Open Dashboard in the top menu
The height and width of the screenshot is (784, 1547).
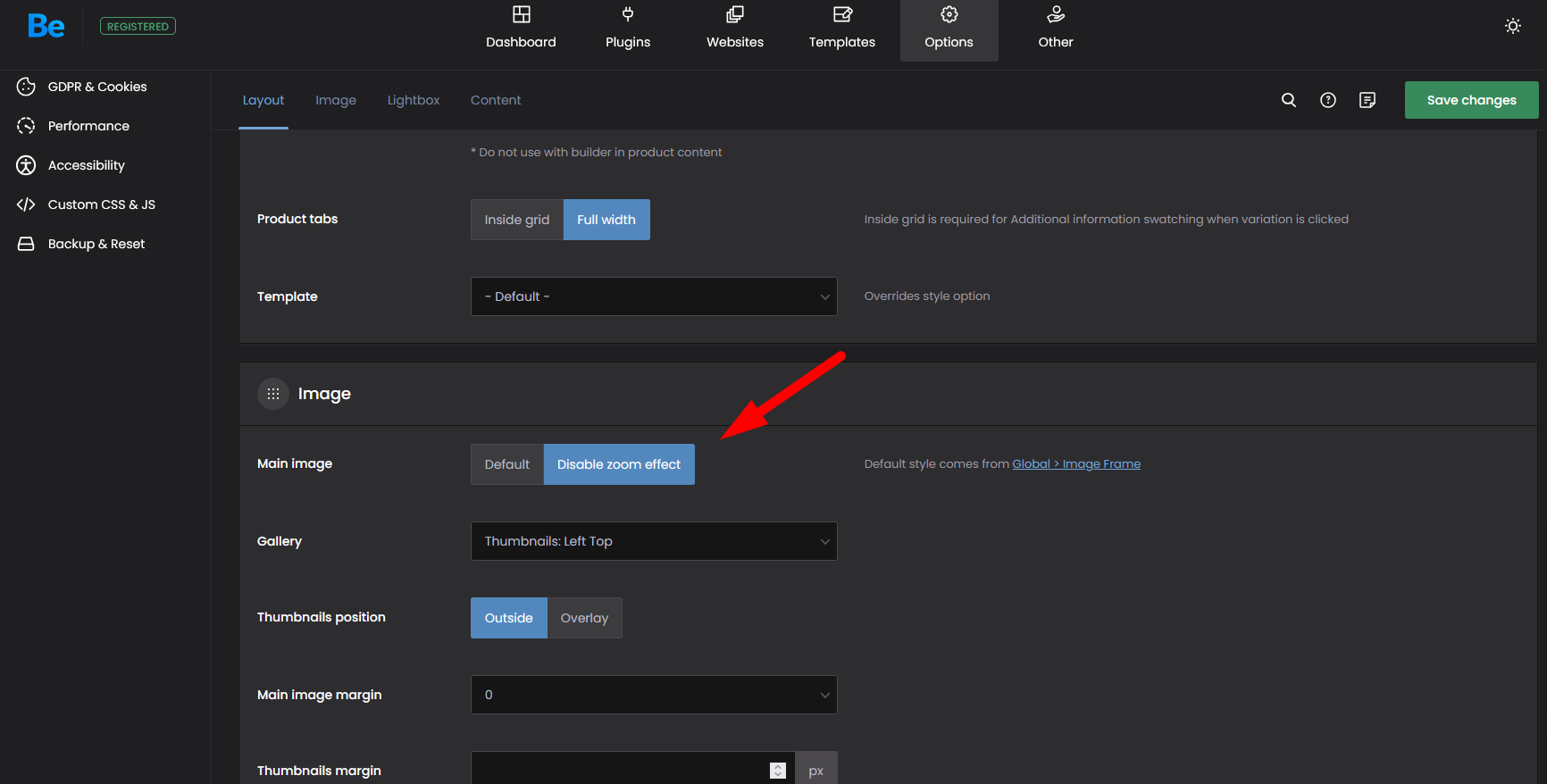click(x=521, y=42)
